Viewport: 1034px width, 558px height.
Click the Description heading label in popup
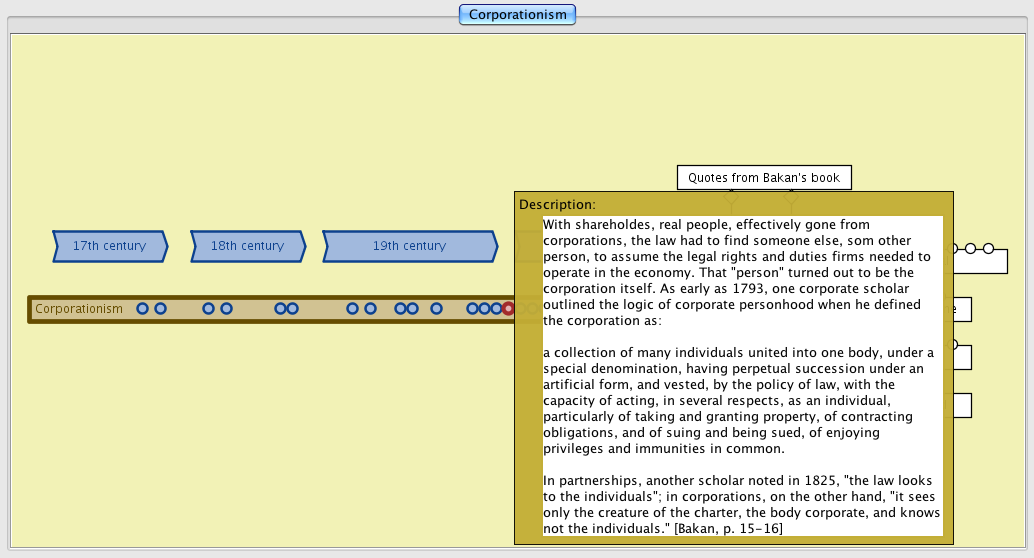557,204
